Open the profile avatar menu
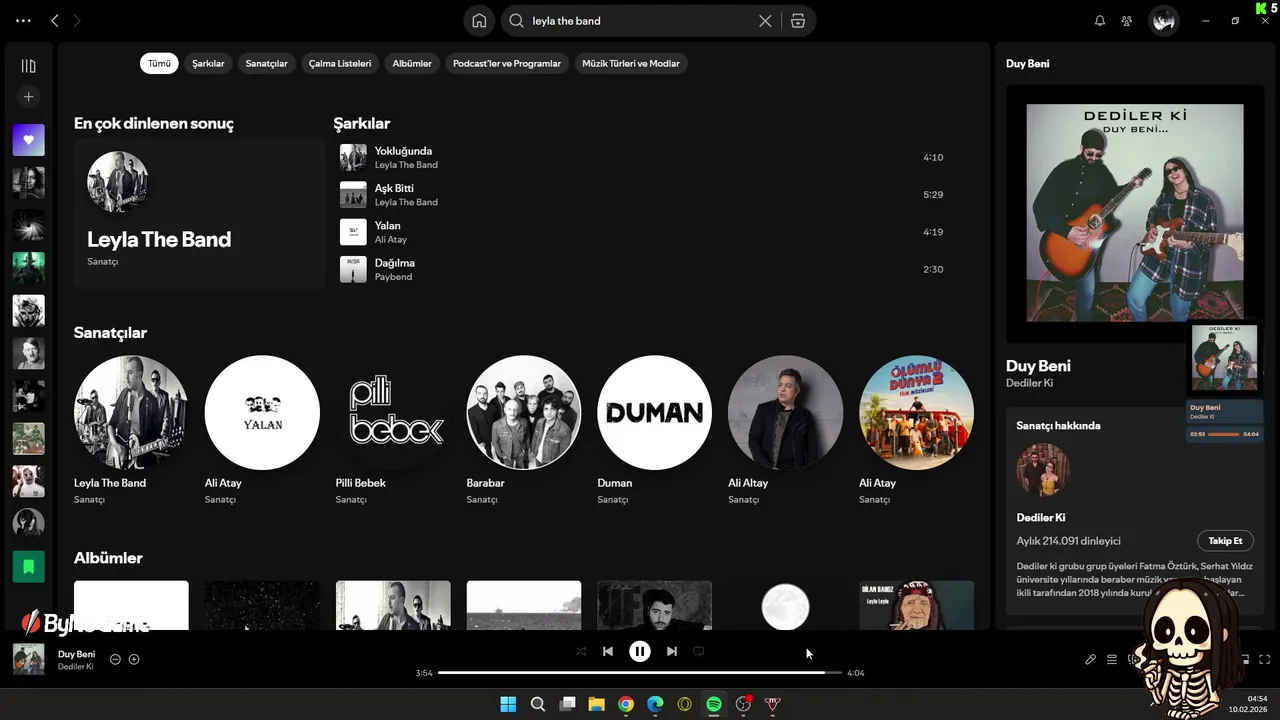 [1163, 21]
